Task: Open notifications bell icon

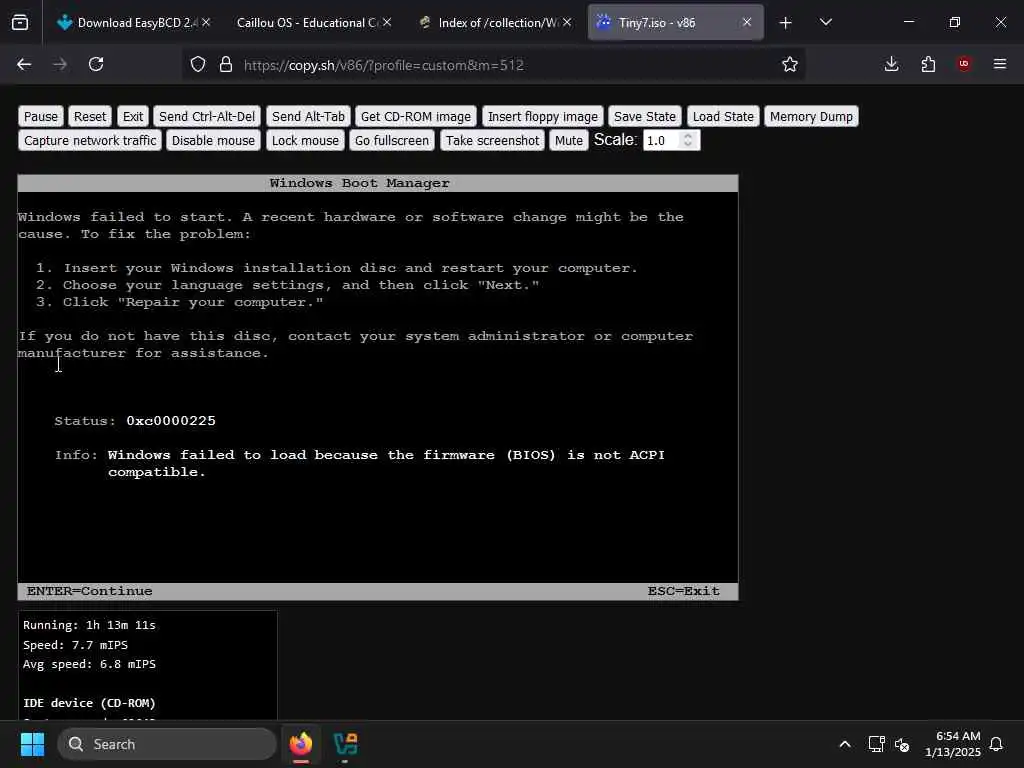Action: (996, 744)
